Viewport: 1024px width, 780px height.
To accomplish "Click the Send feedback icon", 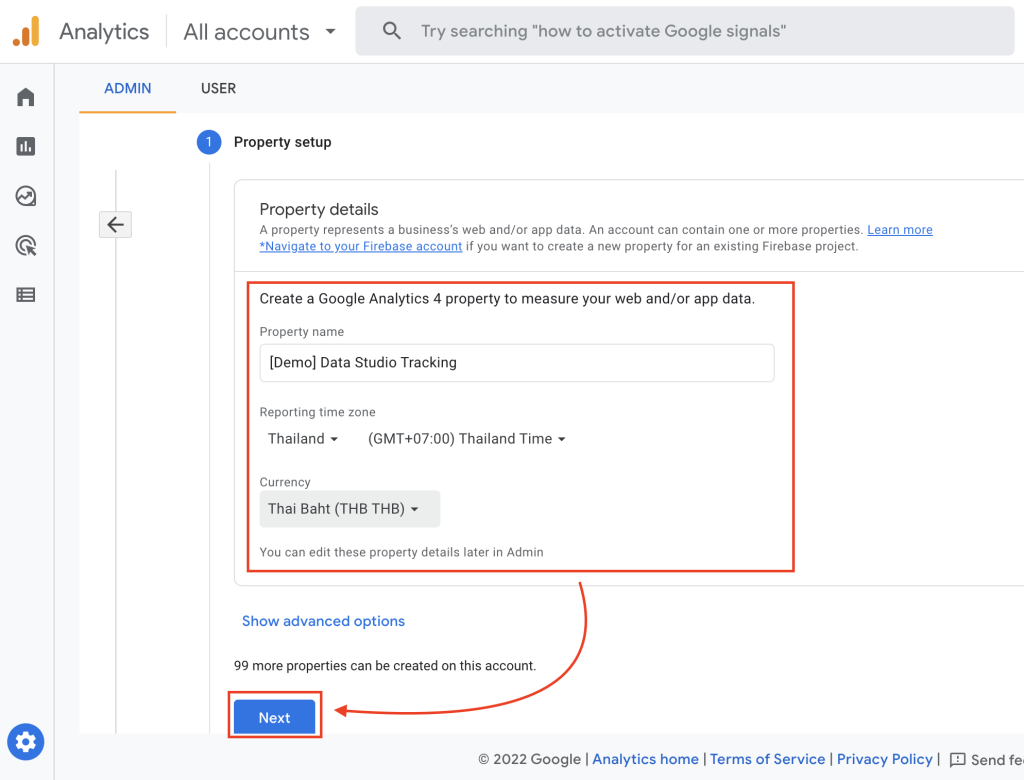I will [x=957, y=760].
